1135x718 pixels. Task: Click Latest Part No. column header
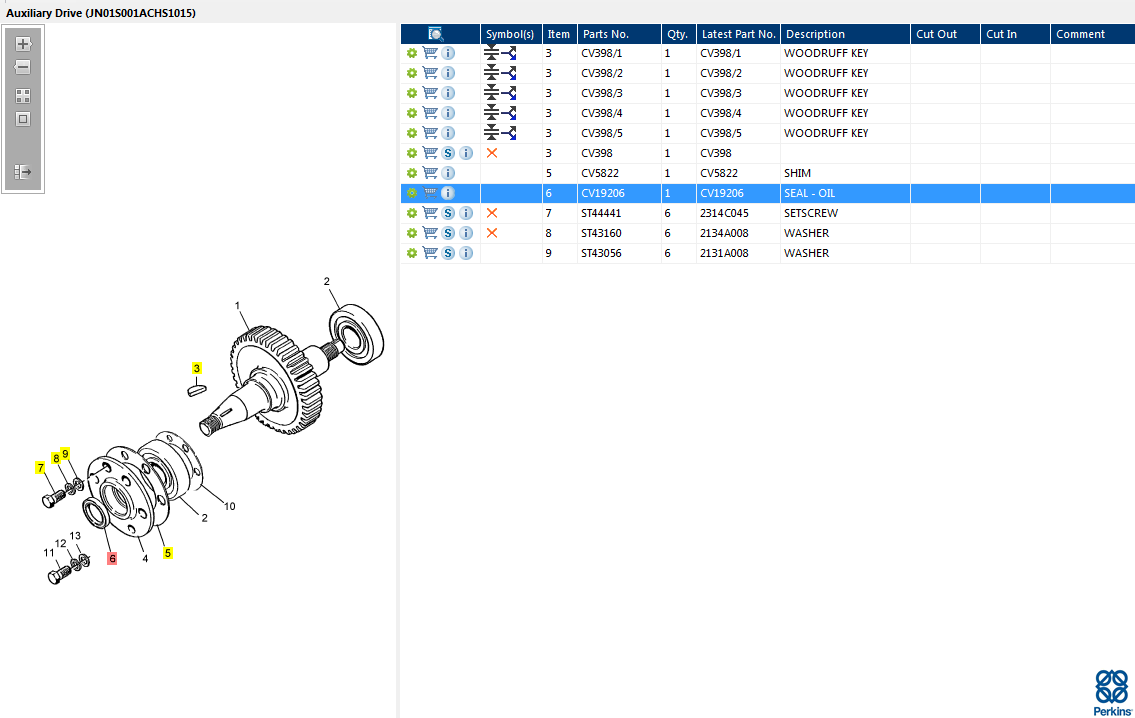coord(738,34)
